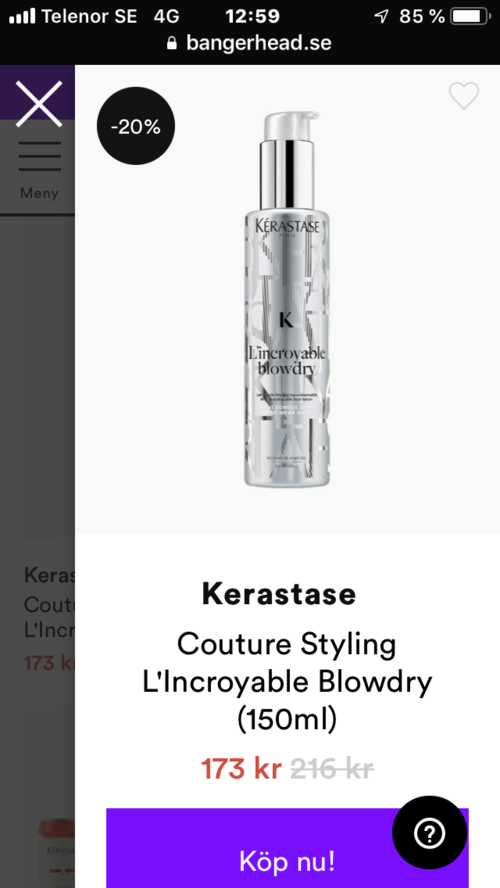This screenshot has height=888, width=500.
Task: Tap the signal strength bars icon
Action: [22, 16]
